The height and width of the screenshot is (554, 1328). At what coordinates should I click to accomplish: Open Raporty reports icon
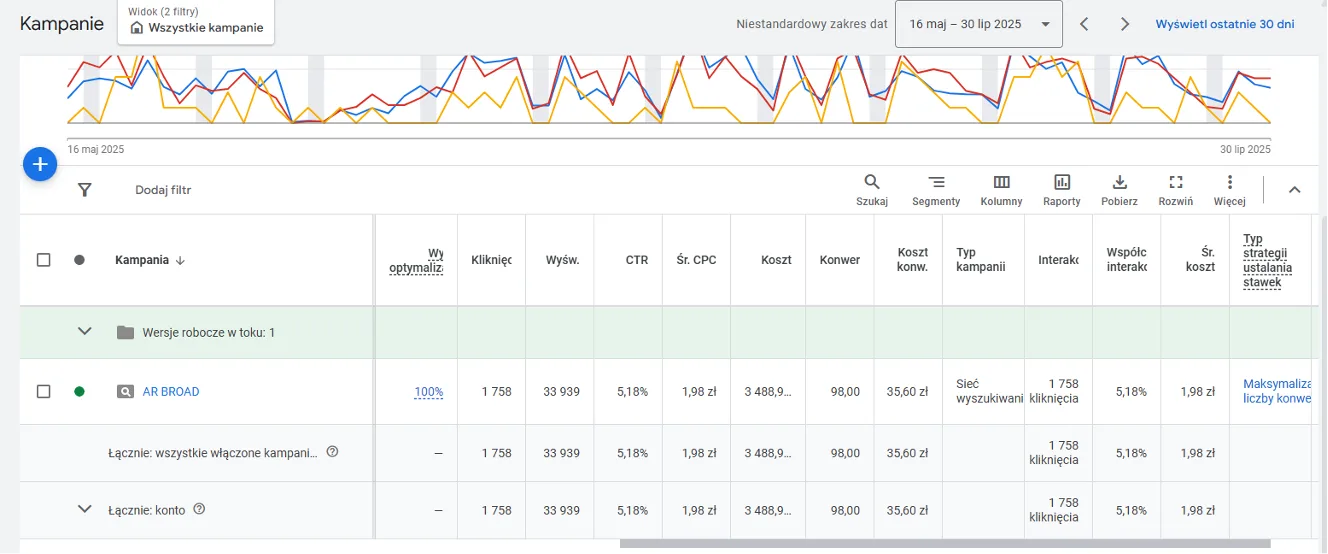(x=1062, y=189)
